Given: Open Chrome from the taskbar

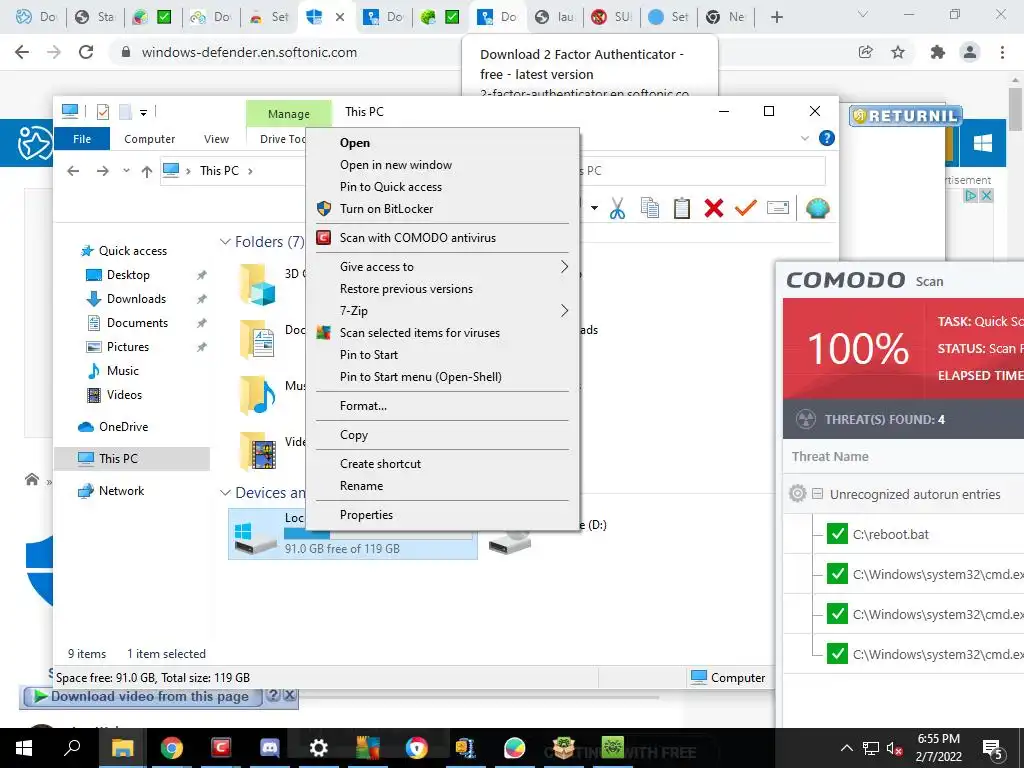Looking at the screenshot, I should click(172, 748).
